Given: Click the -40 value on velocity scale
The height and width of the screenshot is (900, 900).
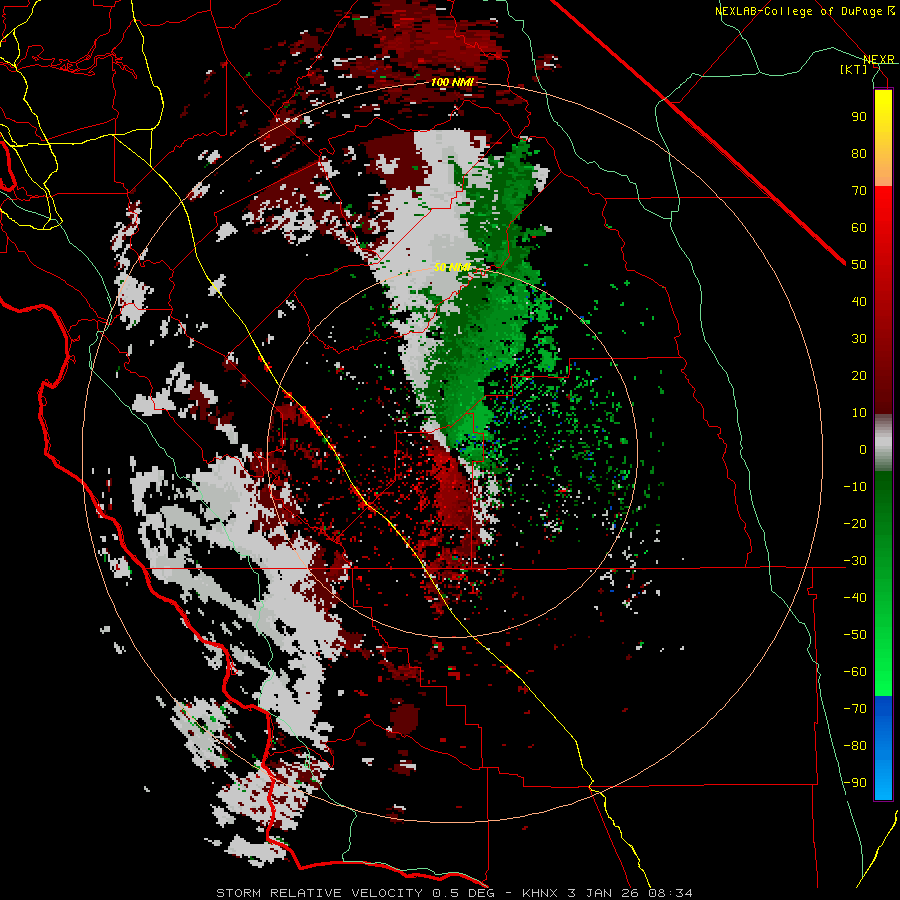Looking at the screenshot, I should pyautogui.click(x=855, y=598).
